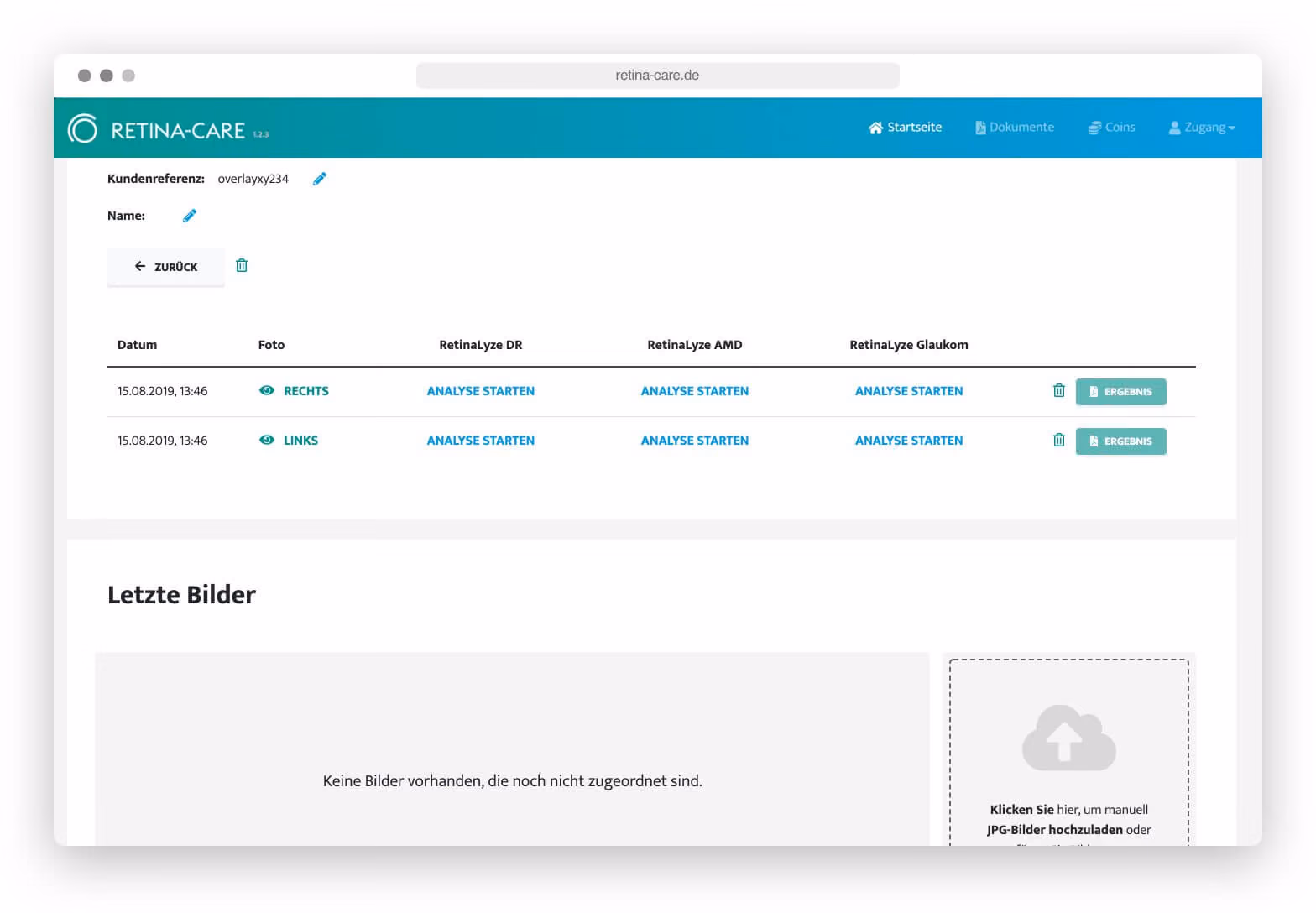Show the RECHTS photo via eye icon
The image size is (1316, 913).
[x=267, y=390]
